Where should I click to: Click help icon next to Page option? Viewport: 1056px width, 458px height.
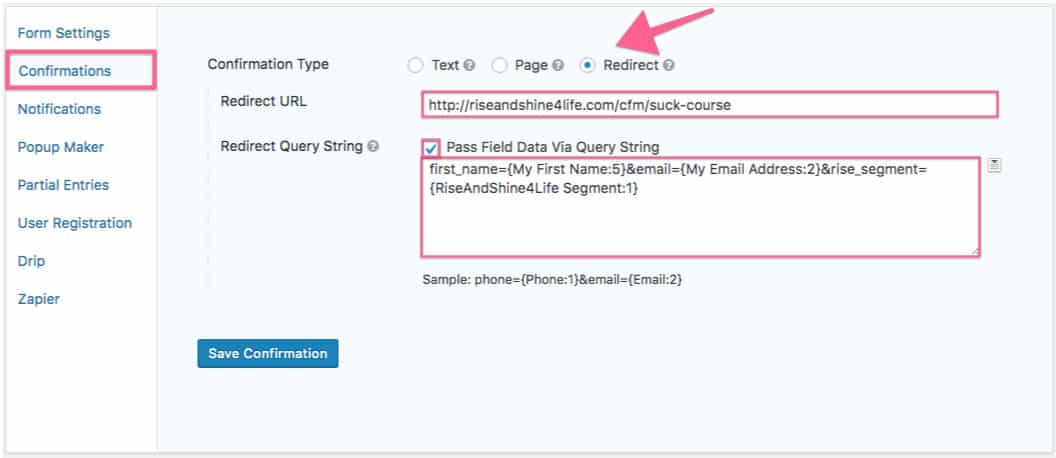tap(558, 66)
